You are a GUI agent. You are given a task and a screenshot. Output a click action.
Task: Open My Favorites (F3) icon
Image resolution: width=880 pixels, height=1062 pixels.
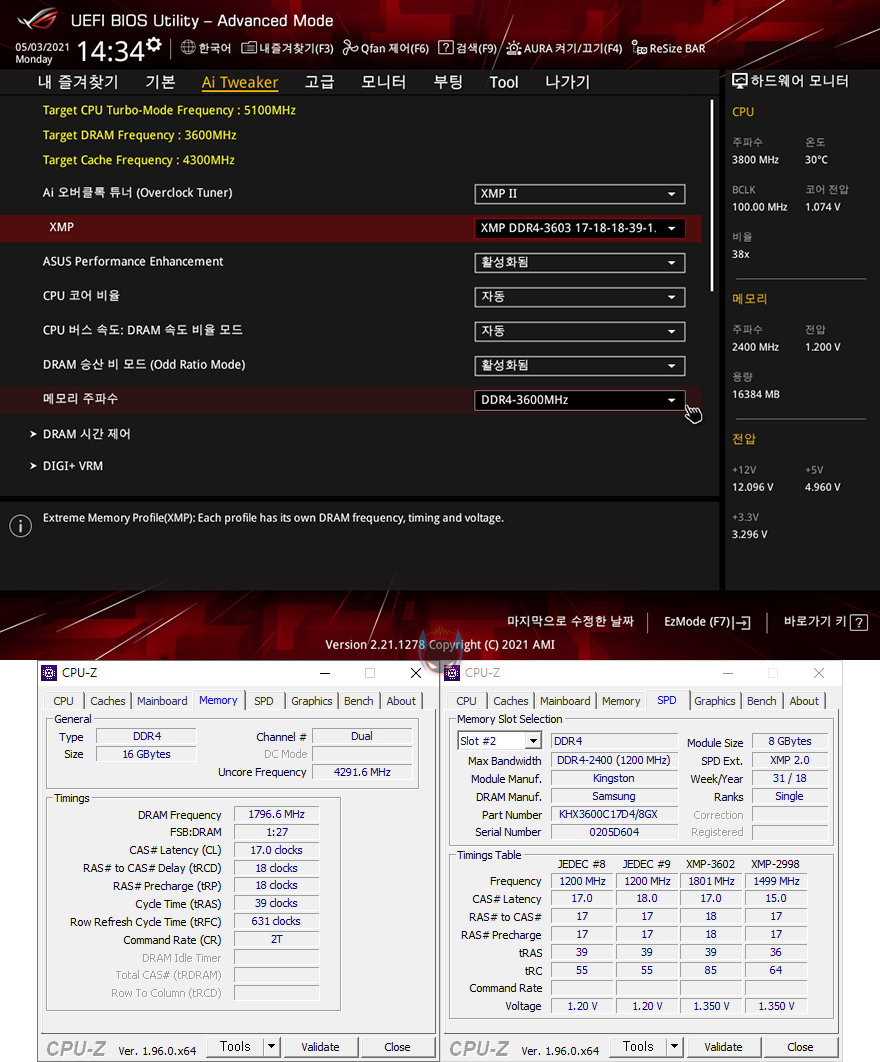(249, 47)
